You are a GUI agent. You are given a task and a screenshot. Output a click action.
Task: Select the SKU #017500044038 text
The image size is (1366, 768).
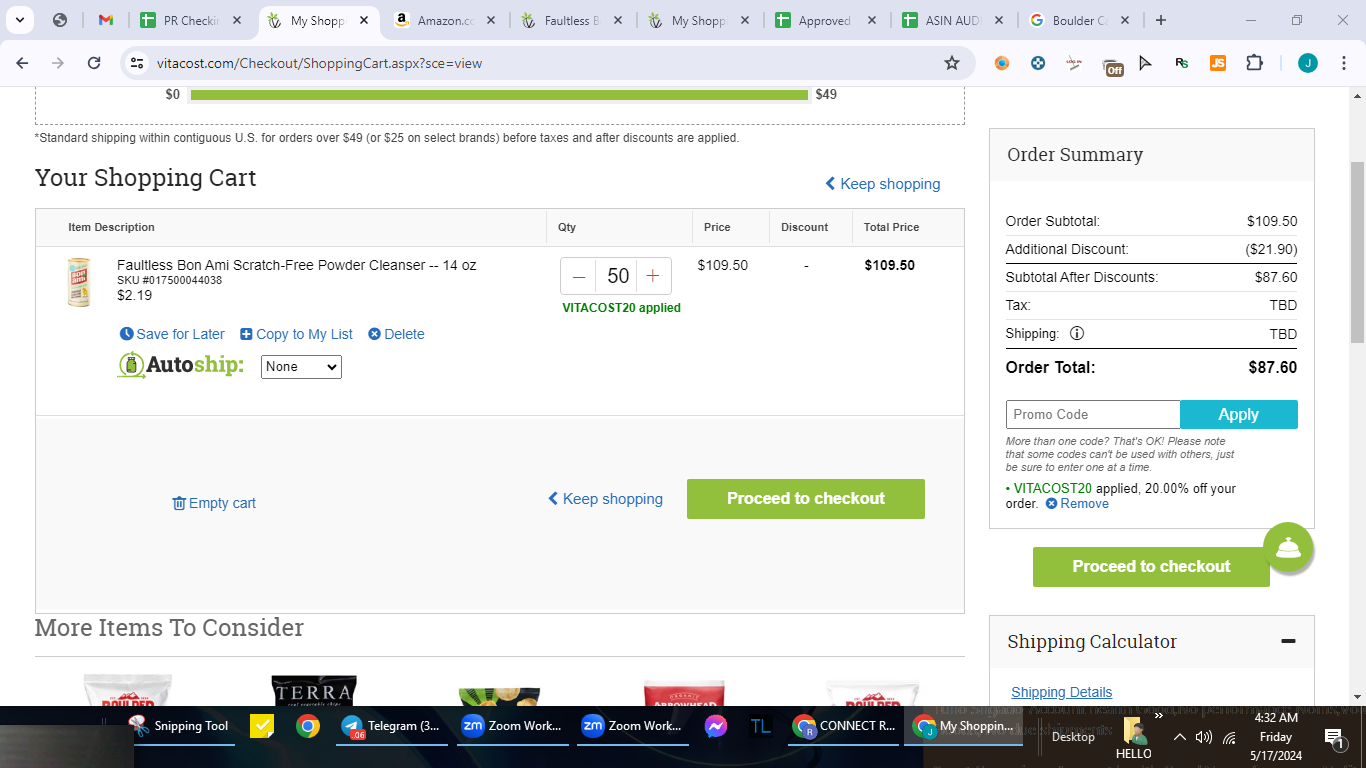click(169, 280)
